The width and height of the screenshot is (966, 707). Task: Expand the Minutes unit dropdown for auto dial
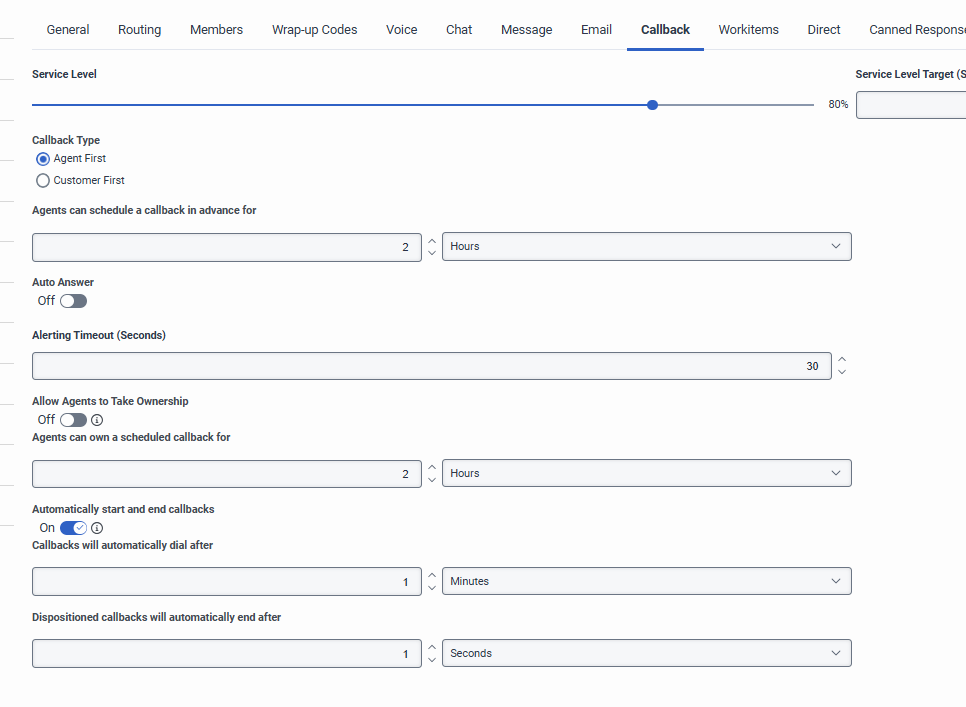tap(646, 582)
